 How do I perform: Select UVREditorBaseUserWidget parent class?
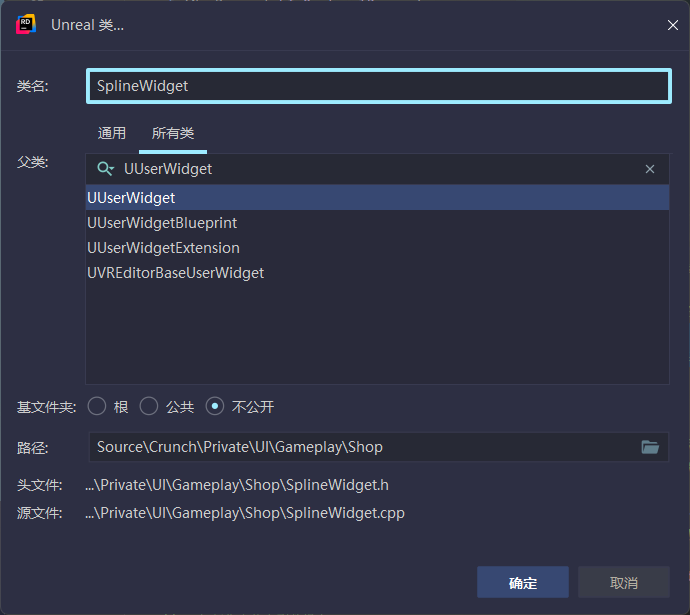378,273
